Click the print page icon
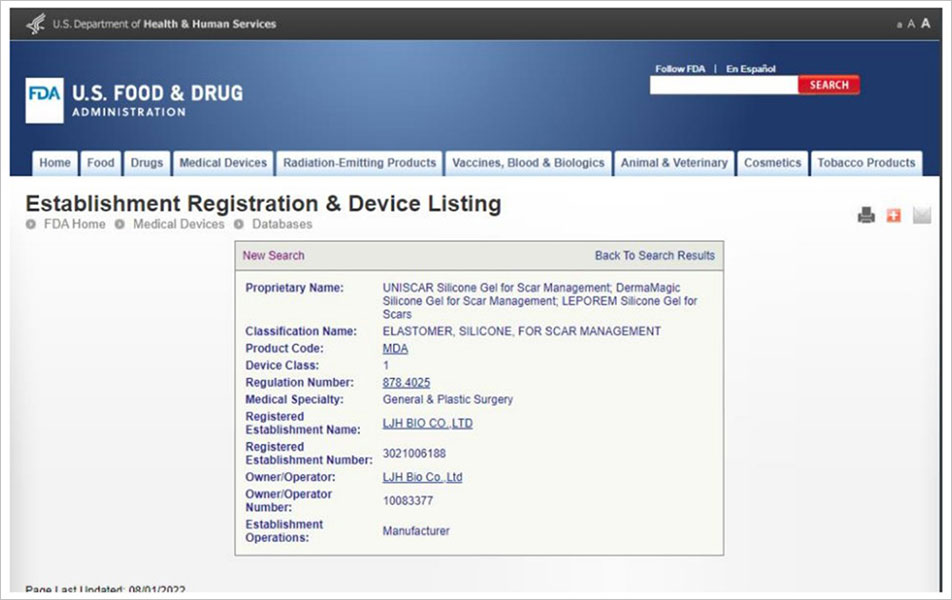Viewport: 952px width, 600px height. (866, 215)
